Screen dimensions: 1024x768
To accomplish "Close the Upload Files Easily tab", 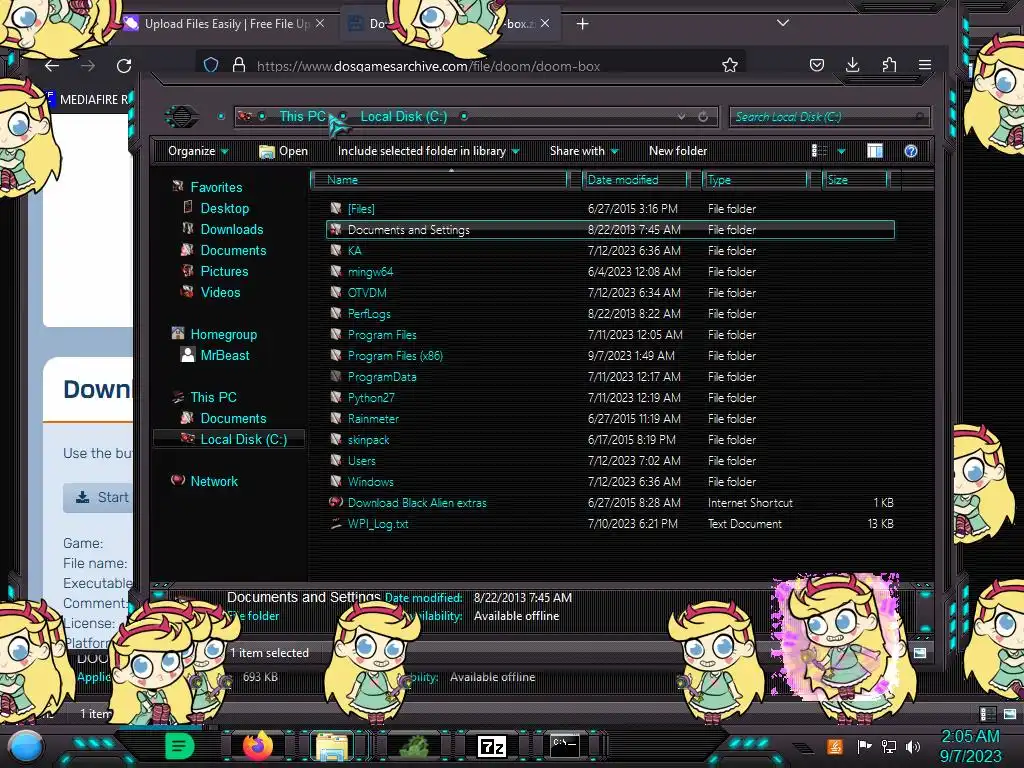I will [319, 24].
